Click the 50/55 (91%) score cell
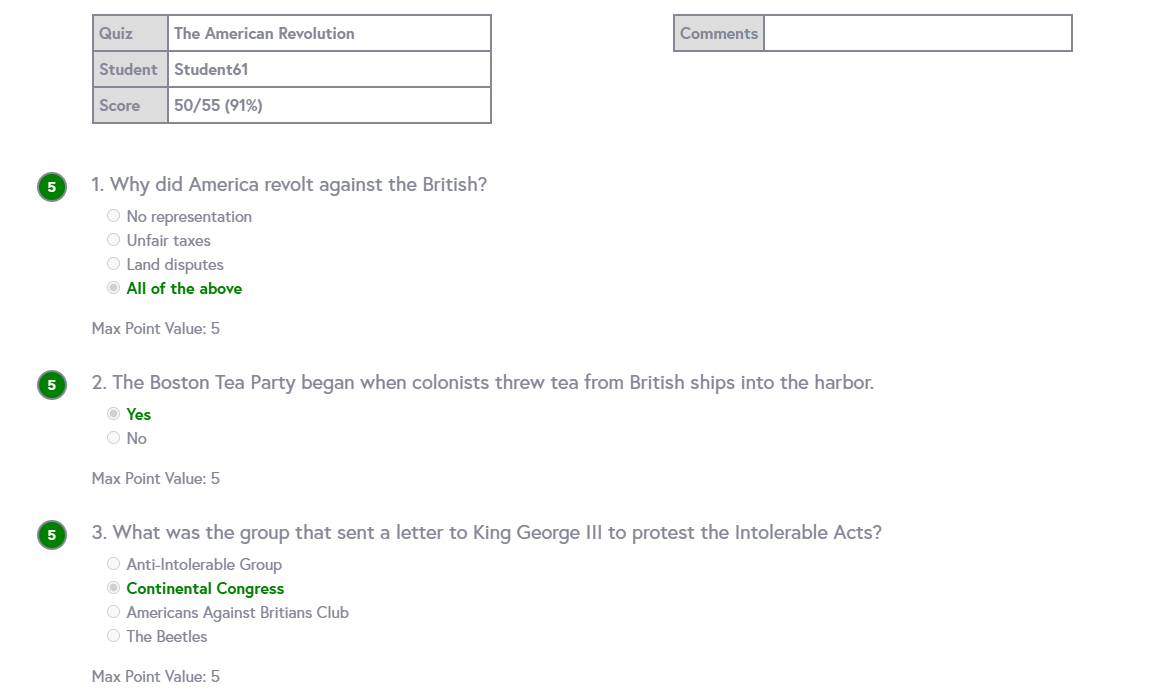 pyautogui.click(x=218, y=105)
